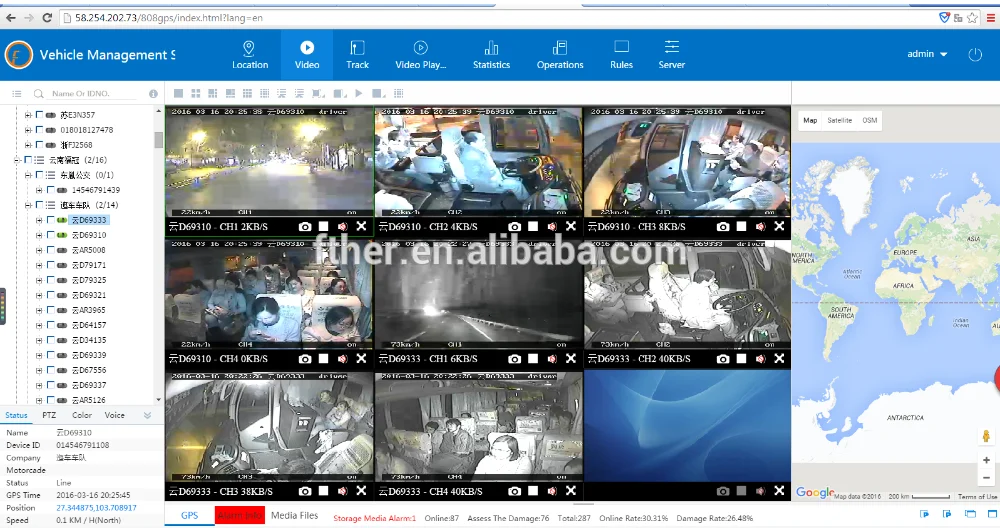The image size is (1000, 528).
Task: Toggle sound on 云D69333 CH2 video
Action: [x=760, y=359]
